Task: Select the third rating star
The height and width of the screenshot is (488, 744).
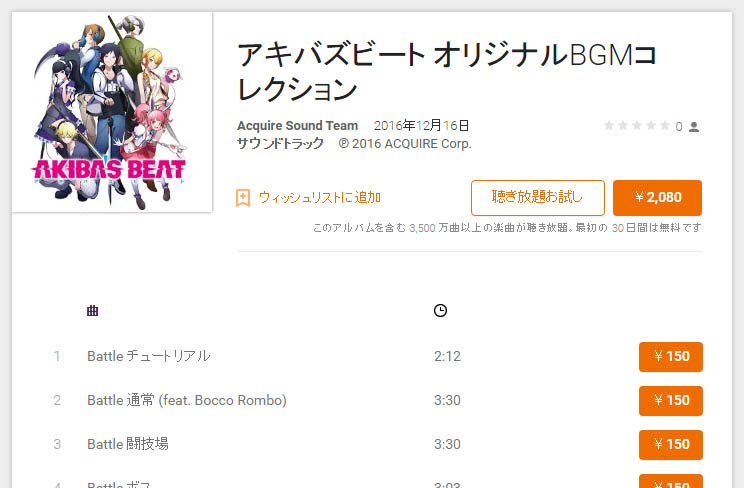Action: (x=637, y=125)
